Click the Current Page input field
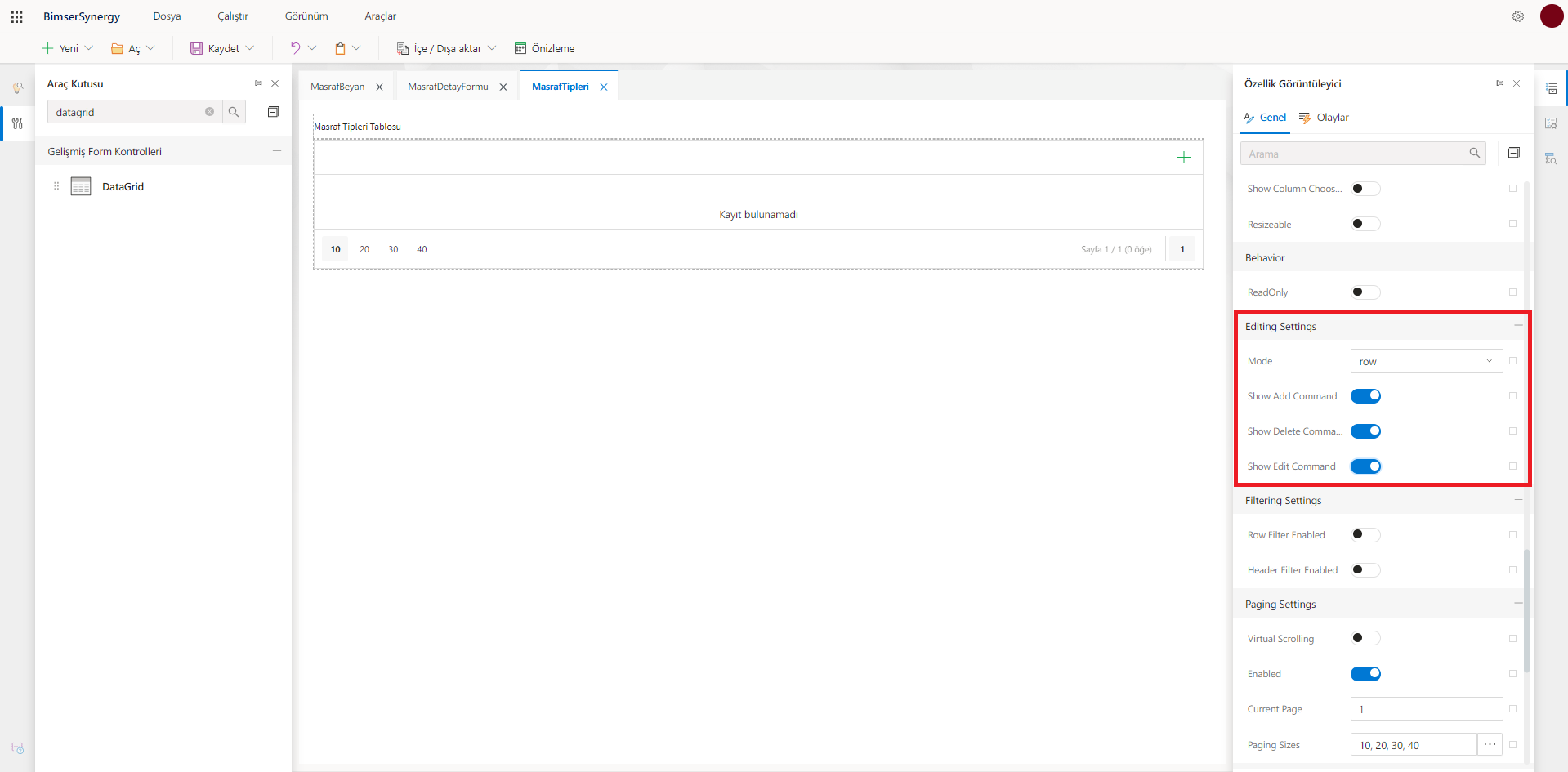This screenshot has width=1568, height=772. (1427, 709)
